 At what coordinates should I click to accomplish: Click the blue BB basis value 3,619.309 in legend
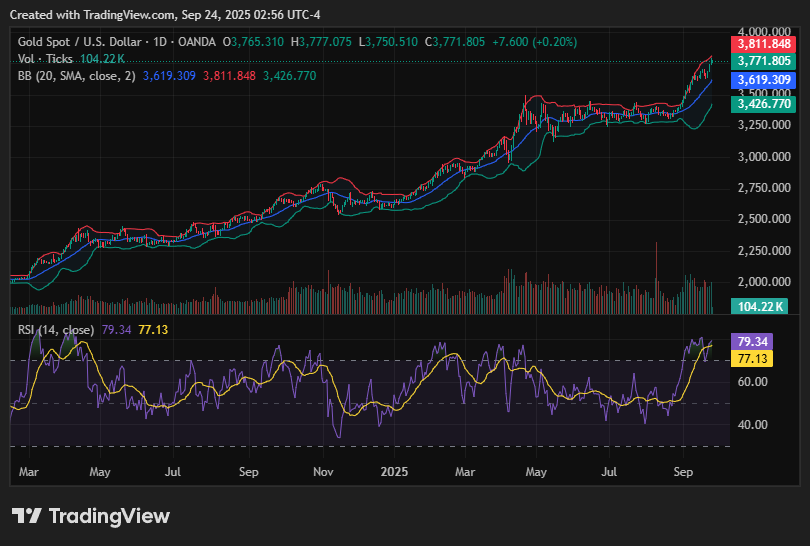pyautogui.click(x=169, y=76)
